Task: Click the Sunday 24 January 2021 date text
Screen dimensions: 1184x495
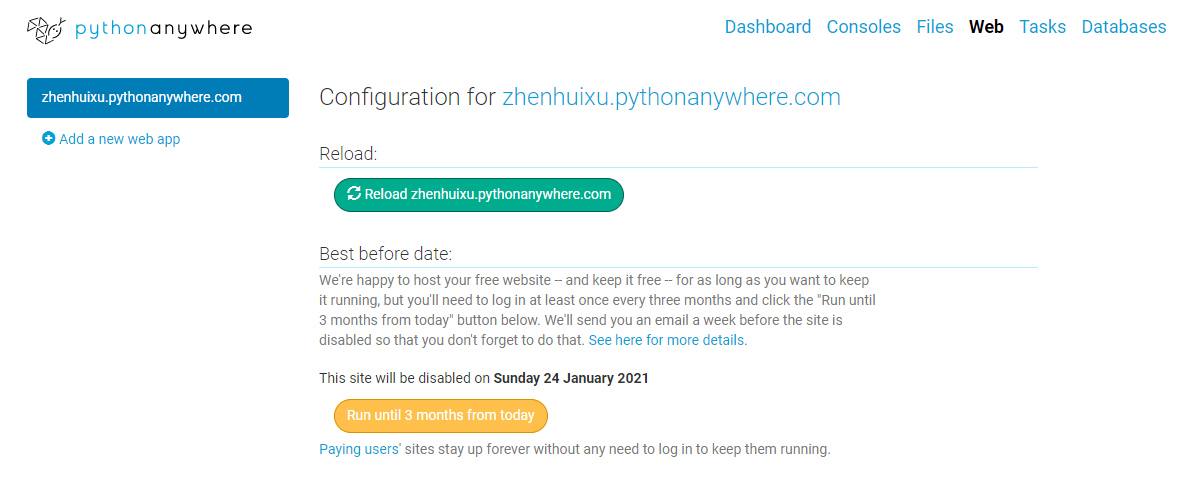Action: [x=571, y=379]
